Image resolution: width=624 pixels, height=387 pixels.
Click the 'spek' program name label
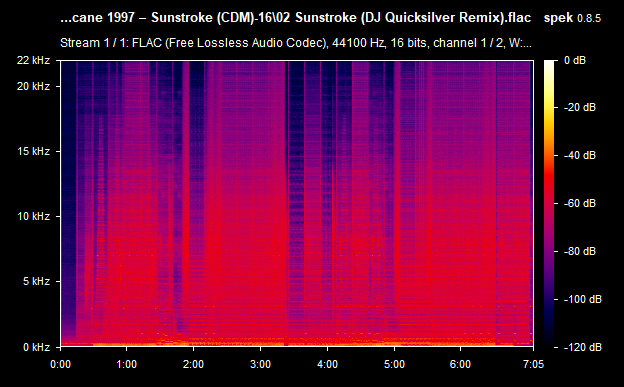[x=558, y=18]
